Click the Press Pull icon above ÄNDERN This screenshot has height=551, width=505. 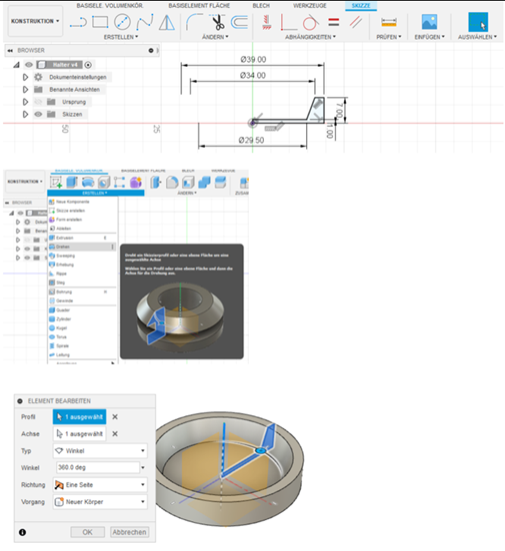pyautogui.click(x=156, y=182)
